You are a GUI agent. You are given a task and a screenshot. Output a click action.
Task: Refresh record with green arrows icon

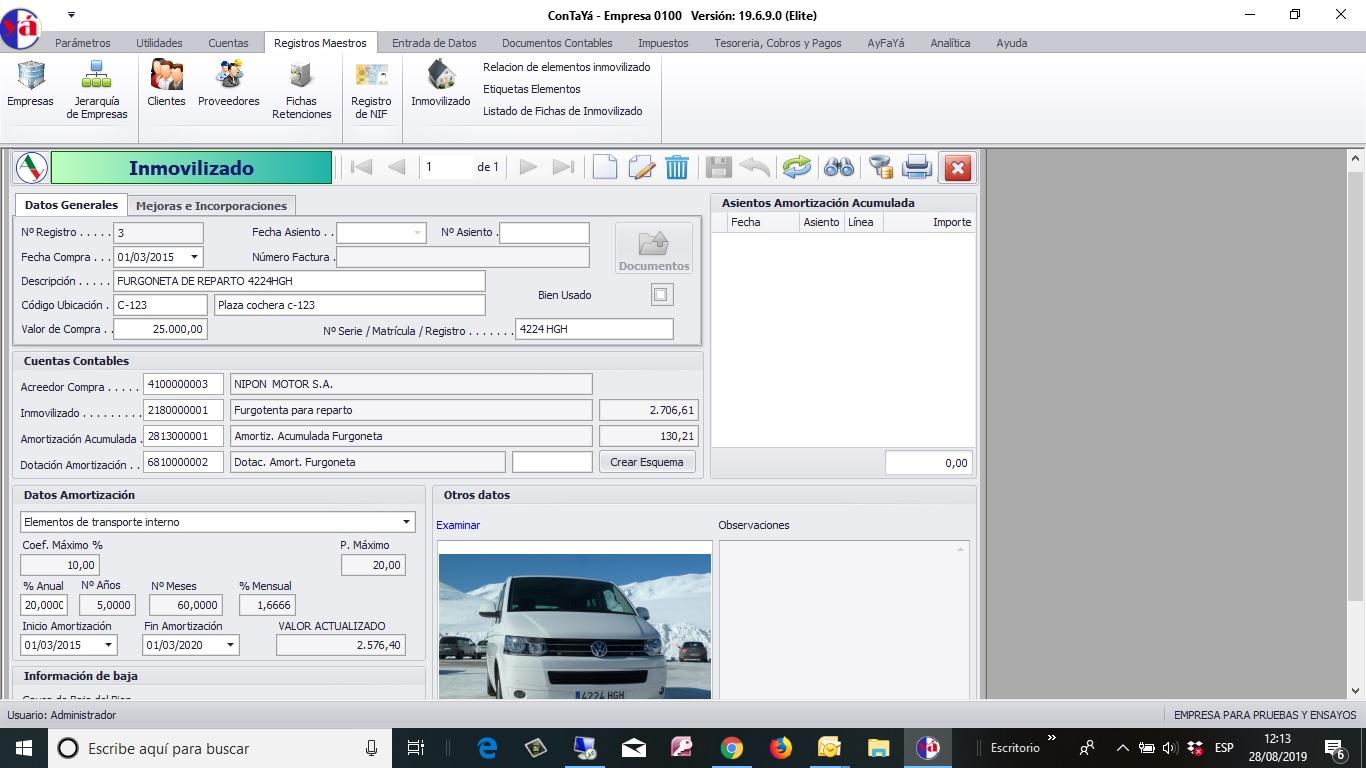point(797,167)
